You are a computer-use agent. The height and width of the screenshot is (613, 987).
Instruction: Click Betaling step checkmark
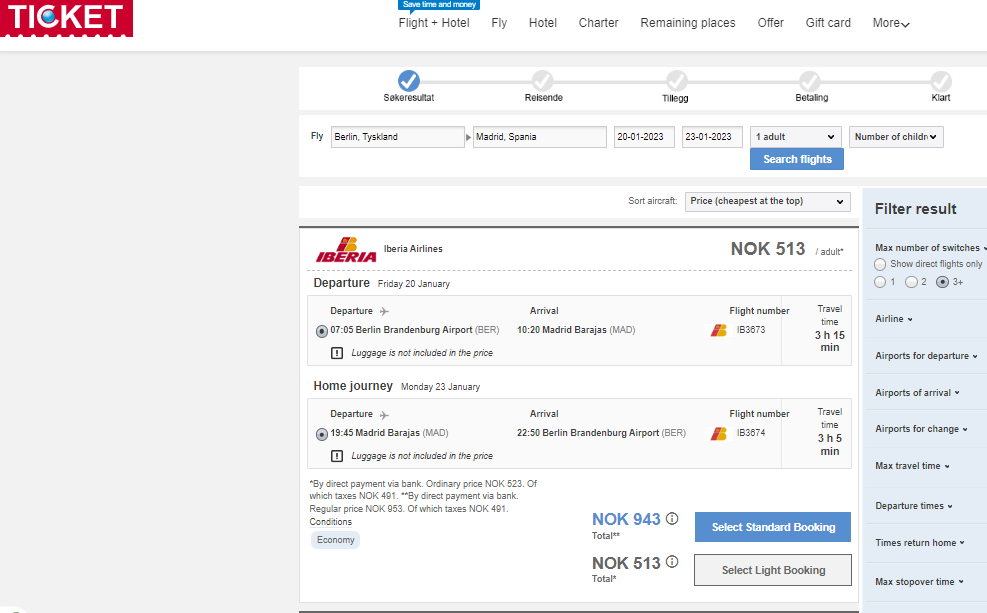click(810, 81)
